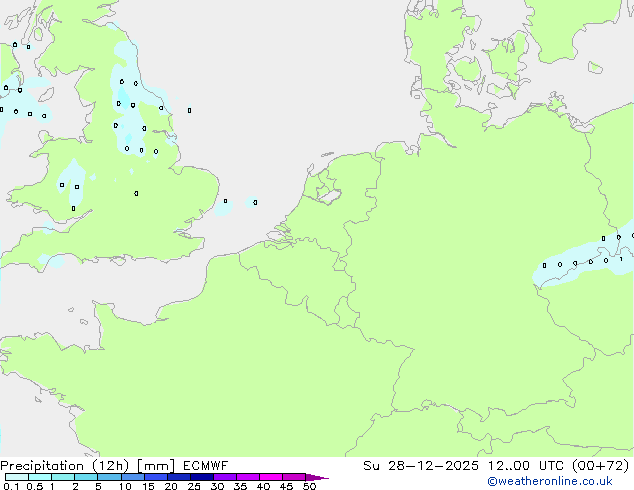Viewport: 634px width, 490px height.
Task: Click the small island east of Denmark
Action: click(x=595, y=67)
